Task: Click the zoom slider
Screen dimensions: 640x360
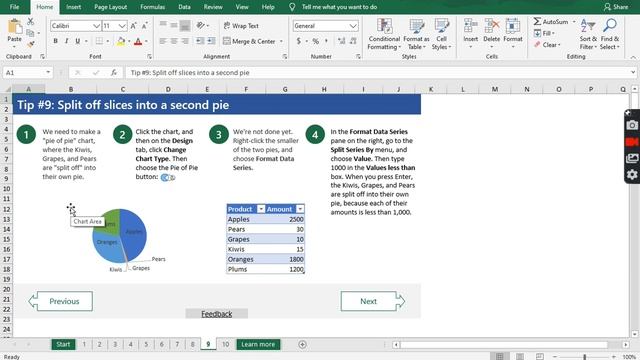Action: click(x=584, y=357)
